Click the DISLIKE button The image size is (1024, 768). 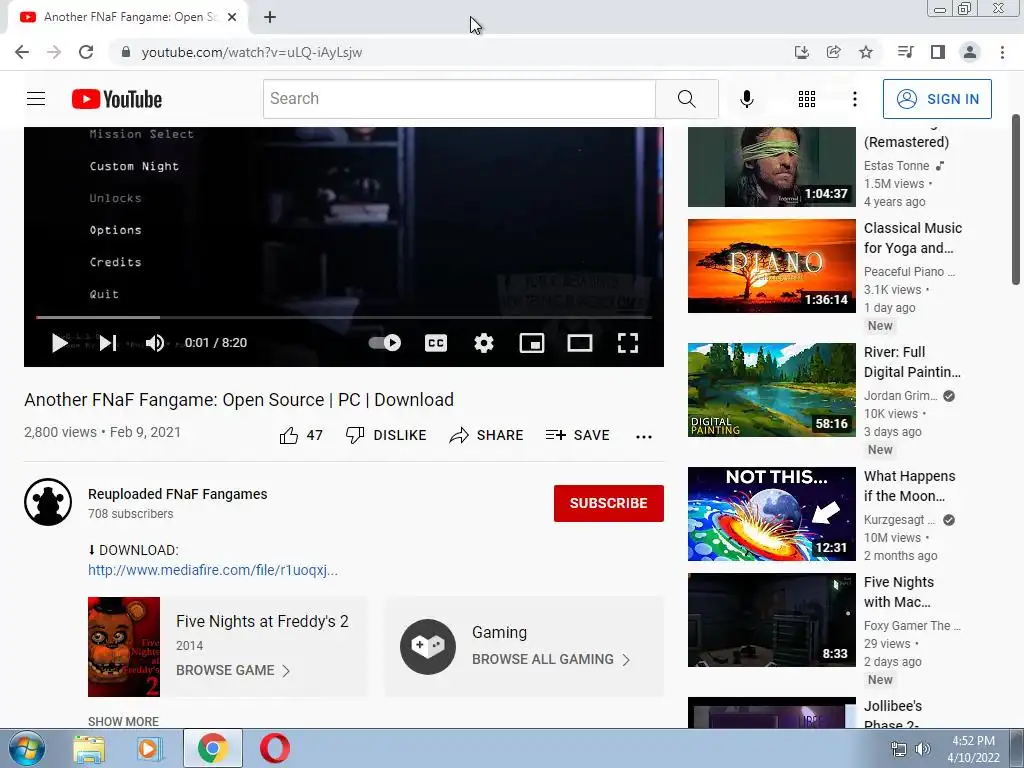point(386,435)
